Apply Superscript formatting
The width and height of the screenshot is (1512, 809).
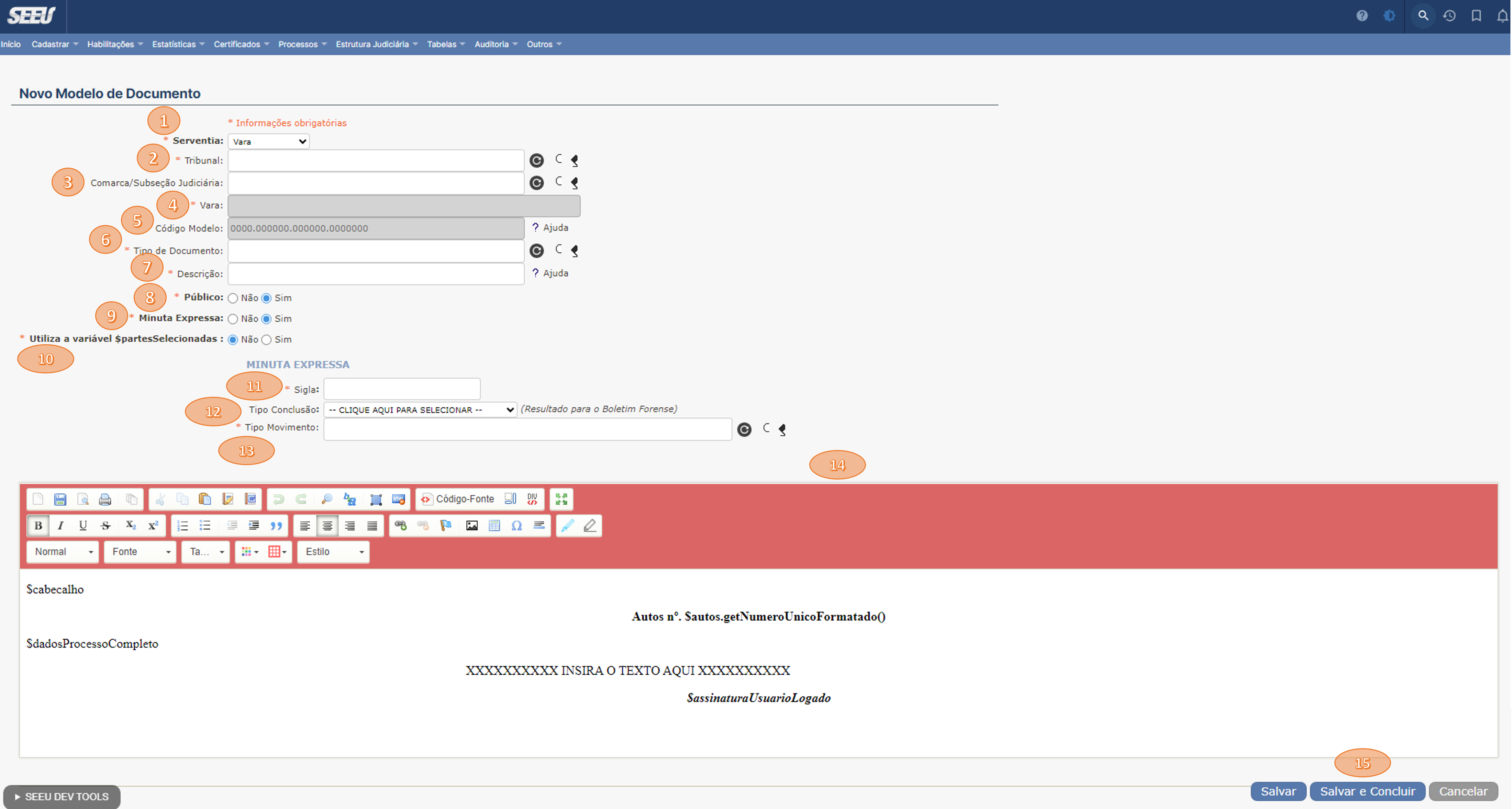(x=153, y=526)
